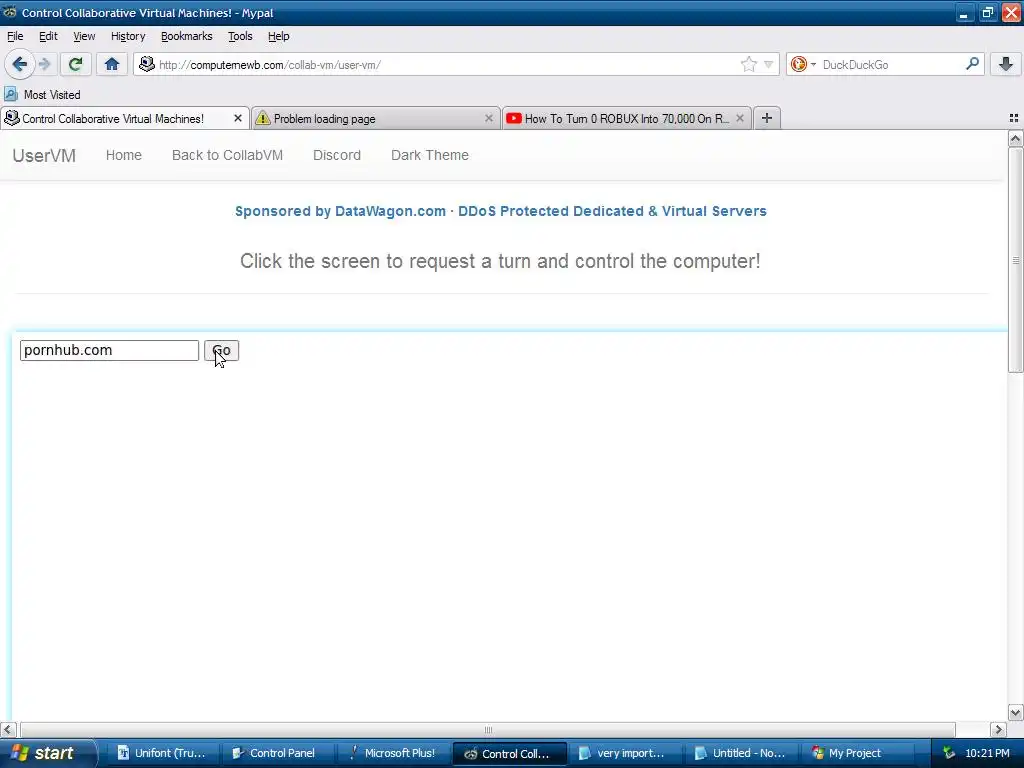Select the Control Collaborative Virtual Machines tab

(125, 118)
